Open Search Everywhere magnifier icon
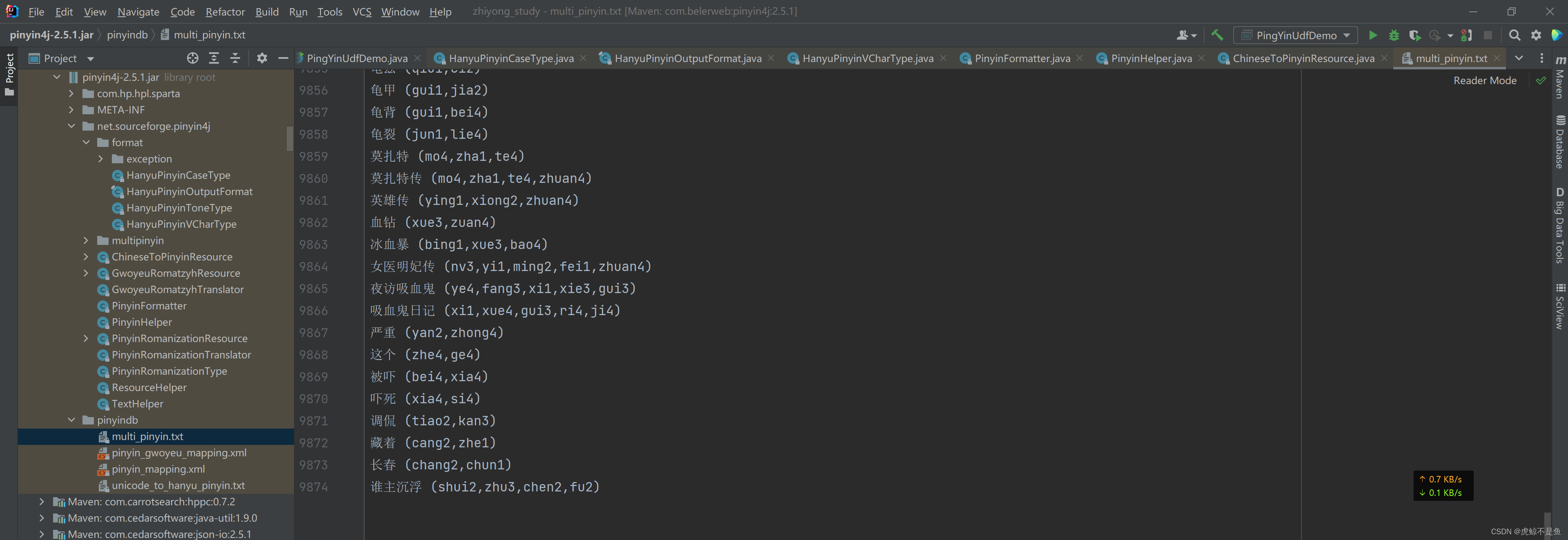The width and height of the screenshot is (1568, 540). click(1515, 35)
